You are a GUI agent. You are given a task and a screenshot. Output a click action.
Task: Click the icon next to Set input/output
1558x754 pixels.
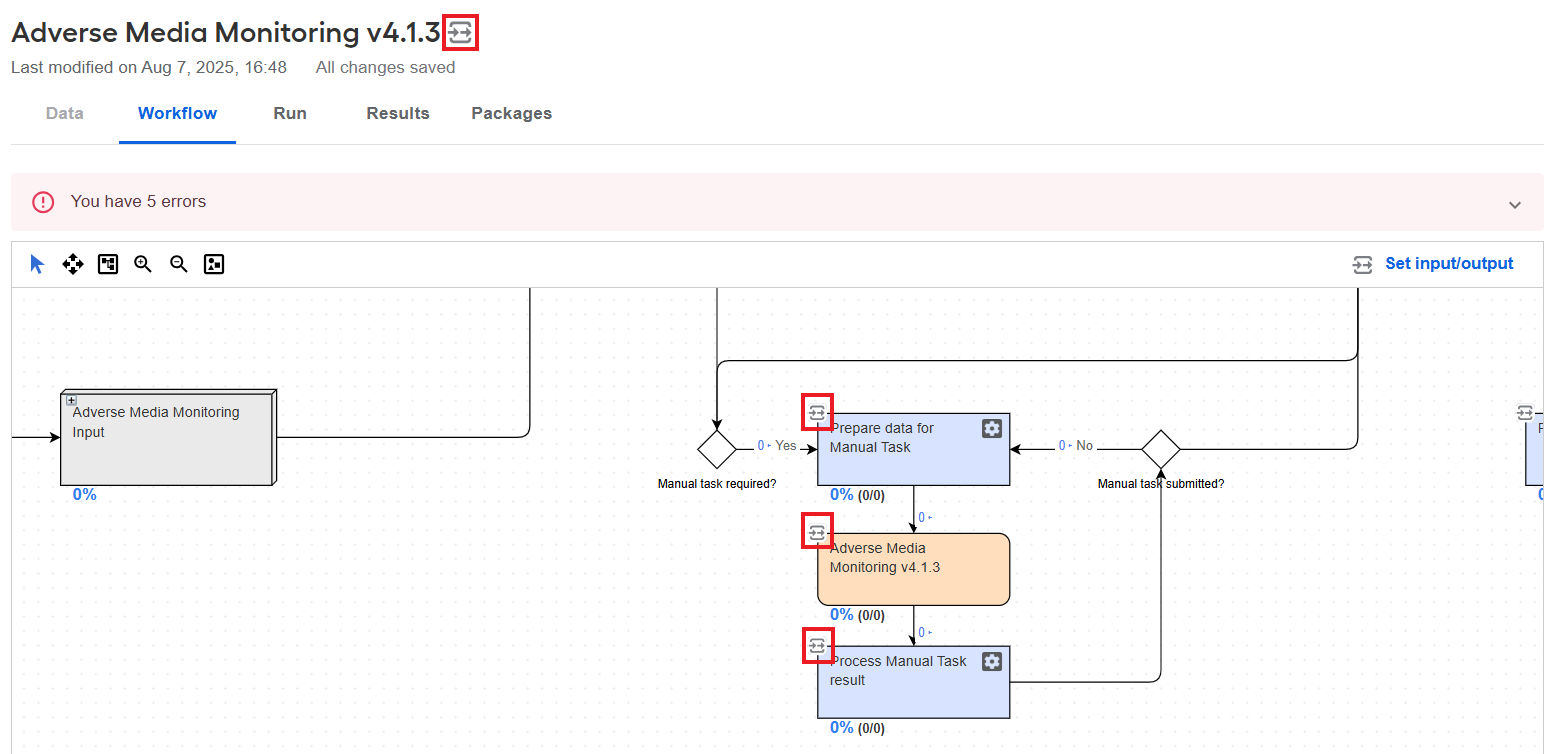tap(1363, 264)
